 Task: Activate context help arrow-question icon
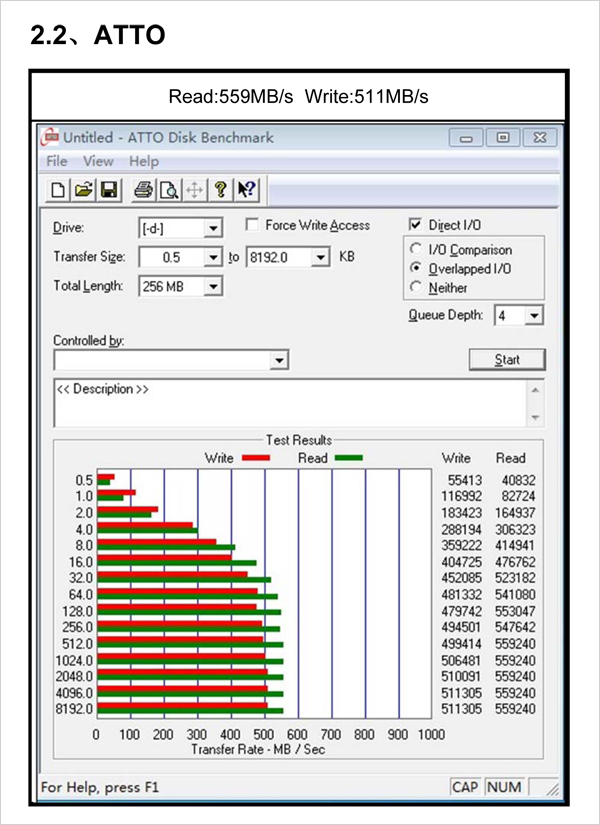246,190
